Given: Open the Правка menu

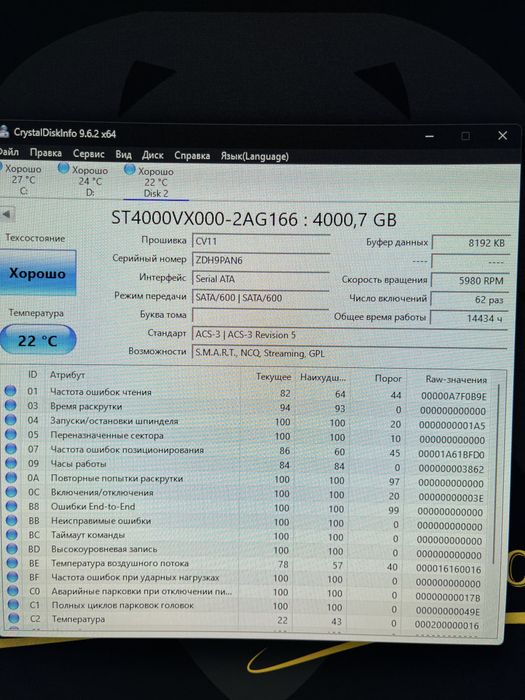Looking at the screenshot, I should point(46,153).
